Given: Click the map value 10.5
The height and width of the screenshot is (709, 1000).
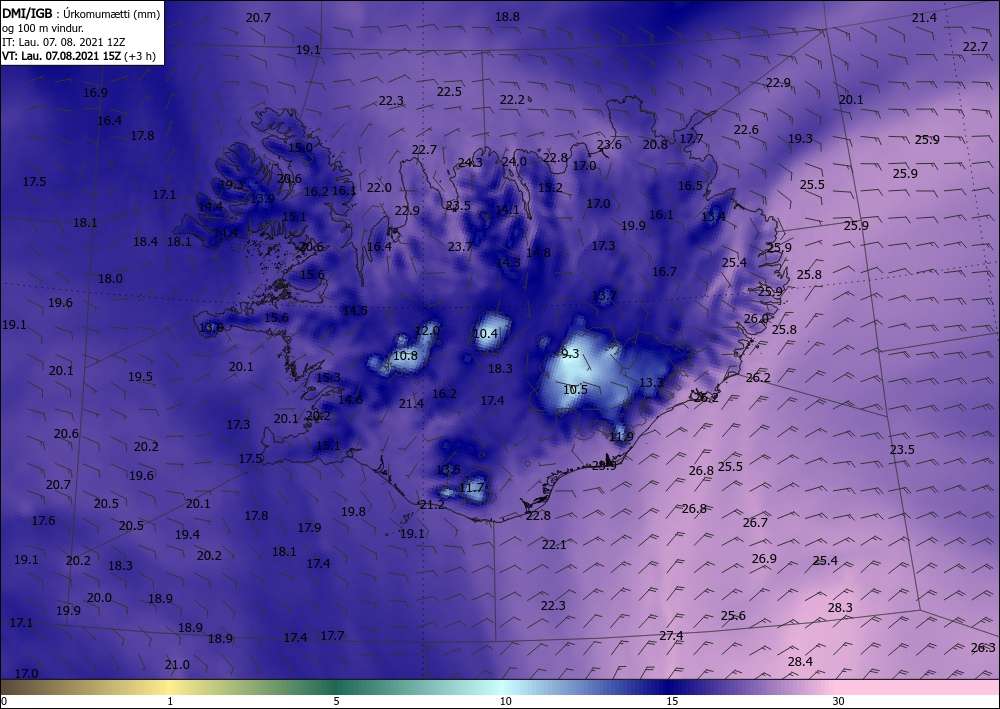Looking at the screenshot, I should click(x=575, y=389).
